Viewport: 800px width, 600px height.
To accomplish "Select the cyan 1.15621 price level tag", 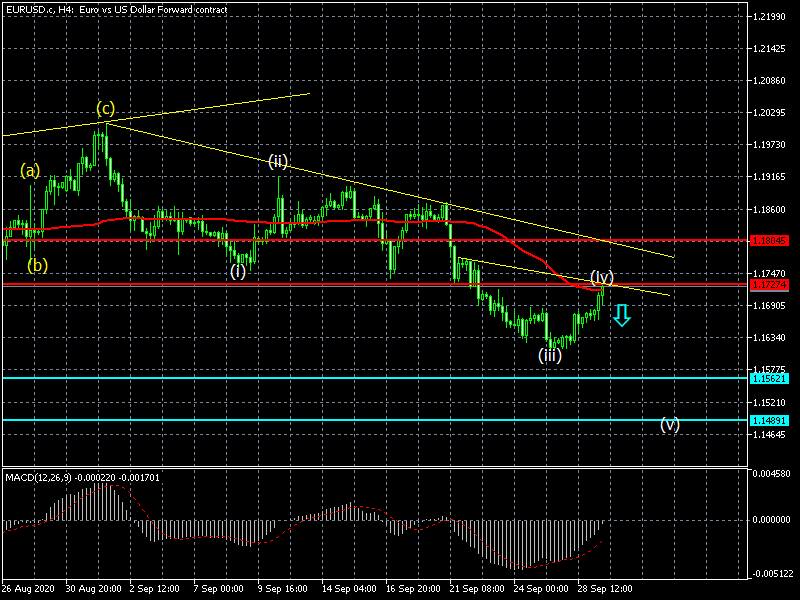I will (775, 378).
